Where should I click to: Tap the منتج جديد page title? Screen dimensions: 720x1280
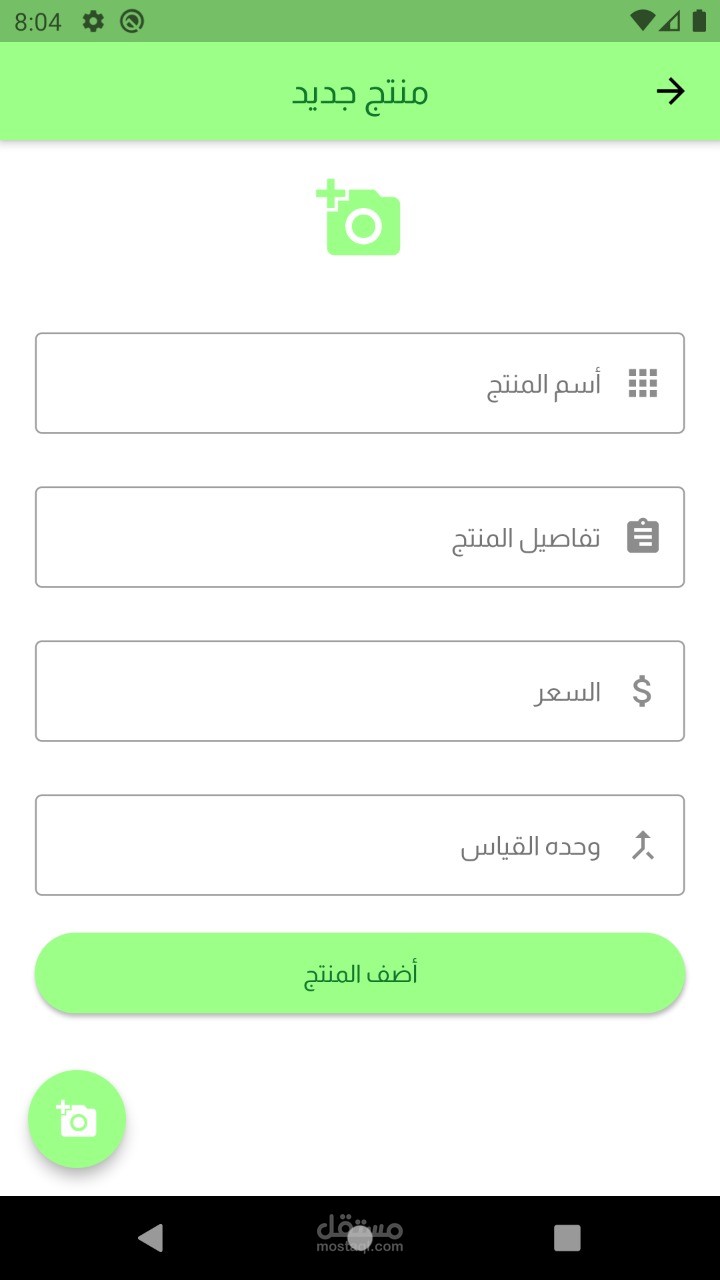tap(360, 92)
